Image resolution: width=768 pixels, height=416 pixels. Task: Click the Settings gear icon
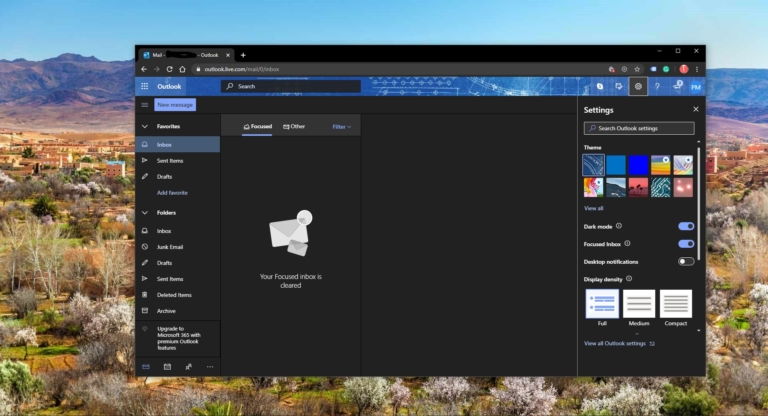click(638, 86)
